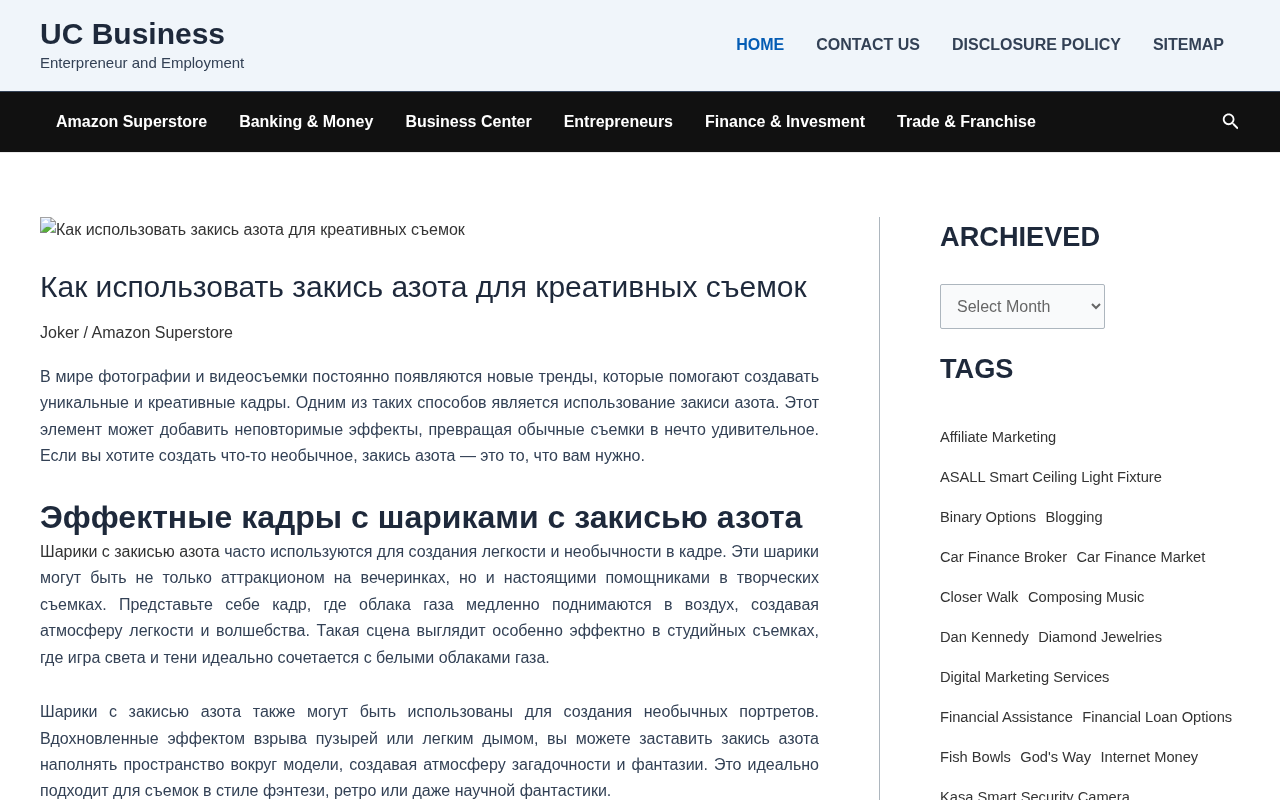Click the article heading Как использовать закись азота
This screenshot has height=800, width=1280.
coord(423,287)
